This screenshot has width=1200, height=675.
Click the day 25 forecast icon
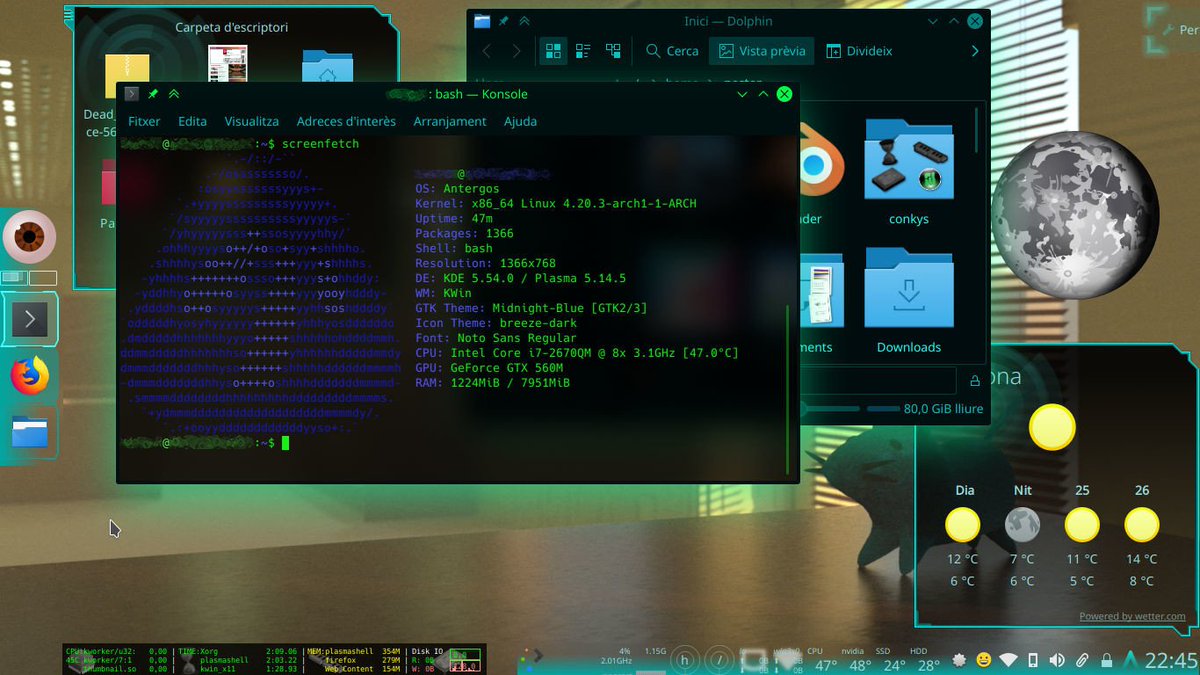1082,524
